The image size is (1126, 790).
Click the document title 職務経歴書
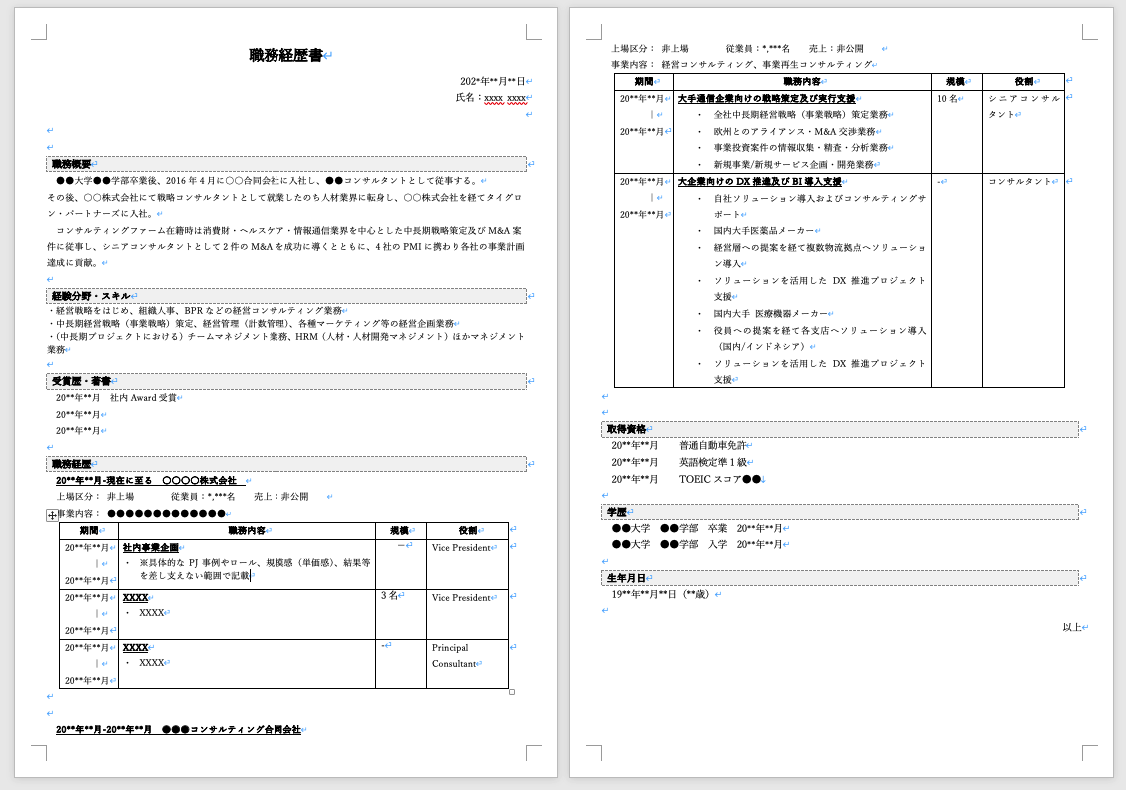tap(286, 55)
